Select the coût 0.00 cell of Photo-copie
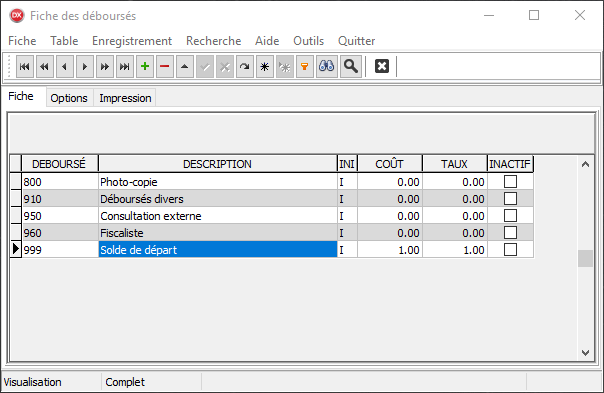 click(390, 182)
